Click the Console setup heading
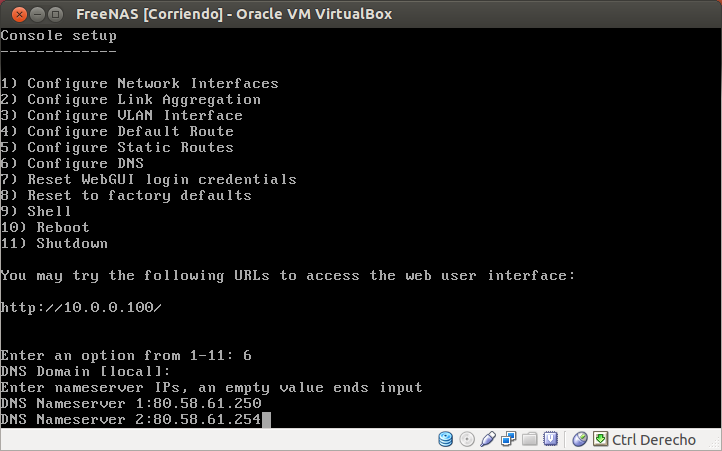Image resolution: width=722 pixels, height=451 pixels. pyautogui.click(x=58, y=36)
